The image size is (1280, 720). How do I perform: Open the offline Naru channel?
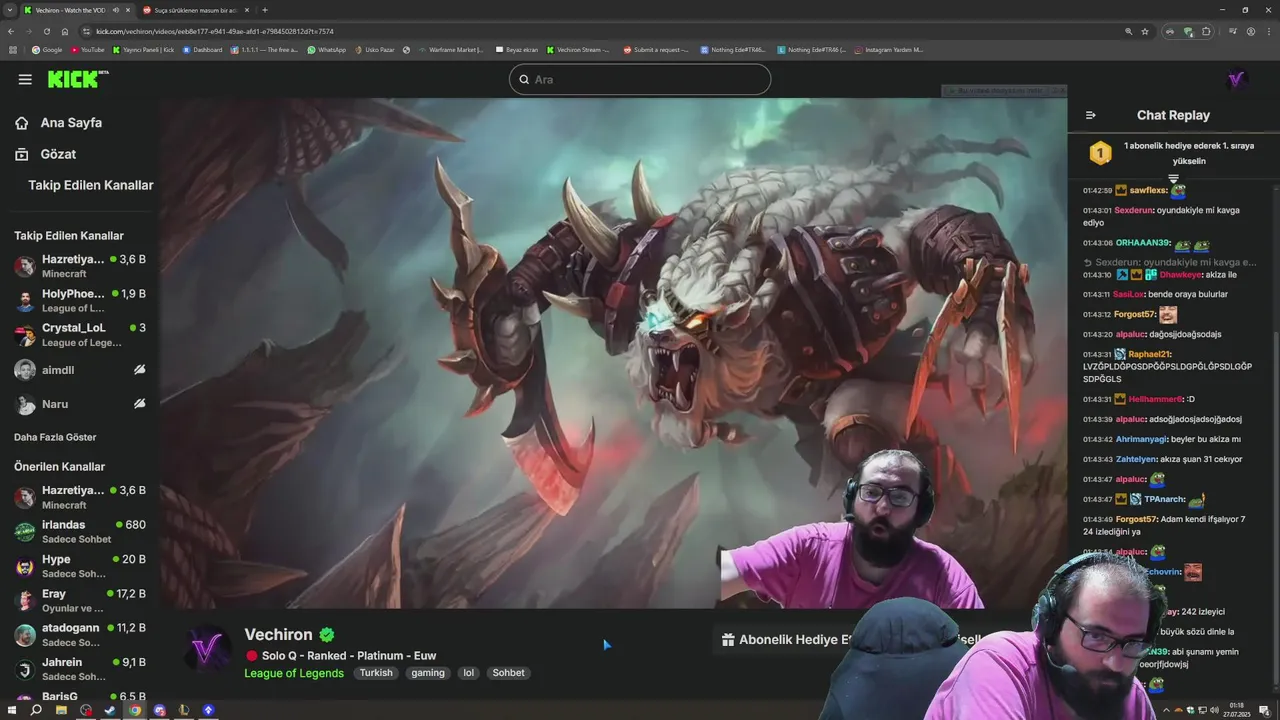coord(80,404)
